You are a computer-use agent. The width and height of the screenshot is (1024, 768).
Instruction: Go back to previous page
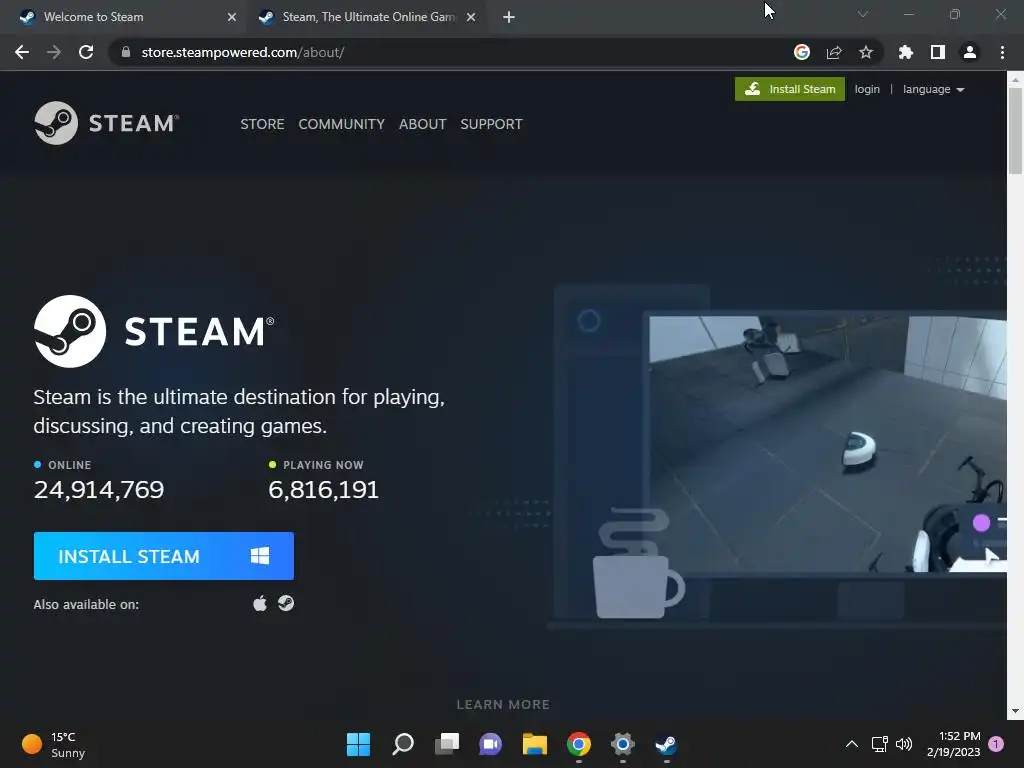pyautogui.click(x=22, y=52)
